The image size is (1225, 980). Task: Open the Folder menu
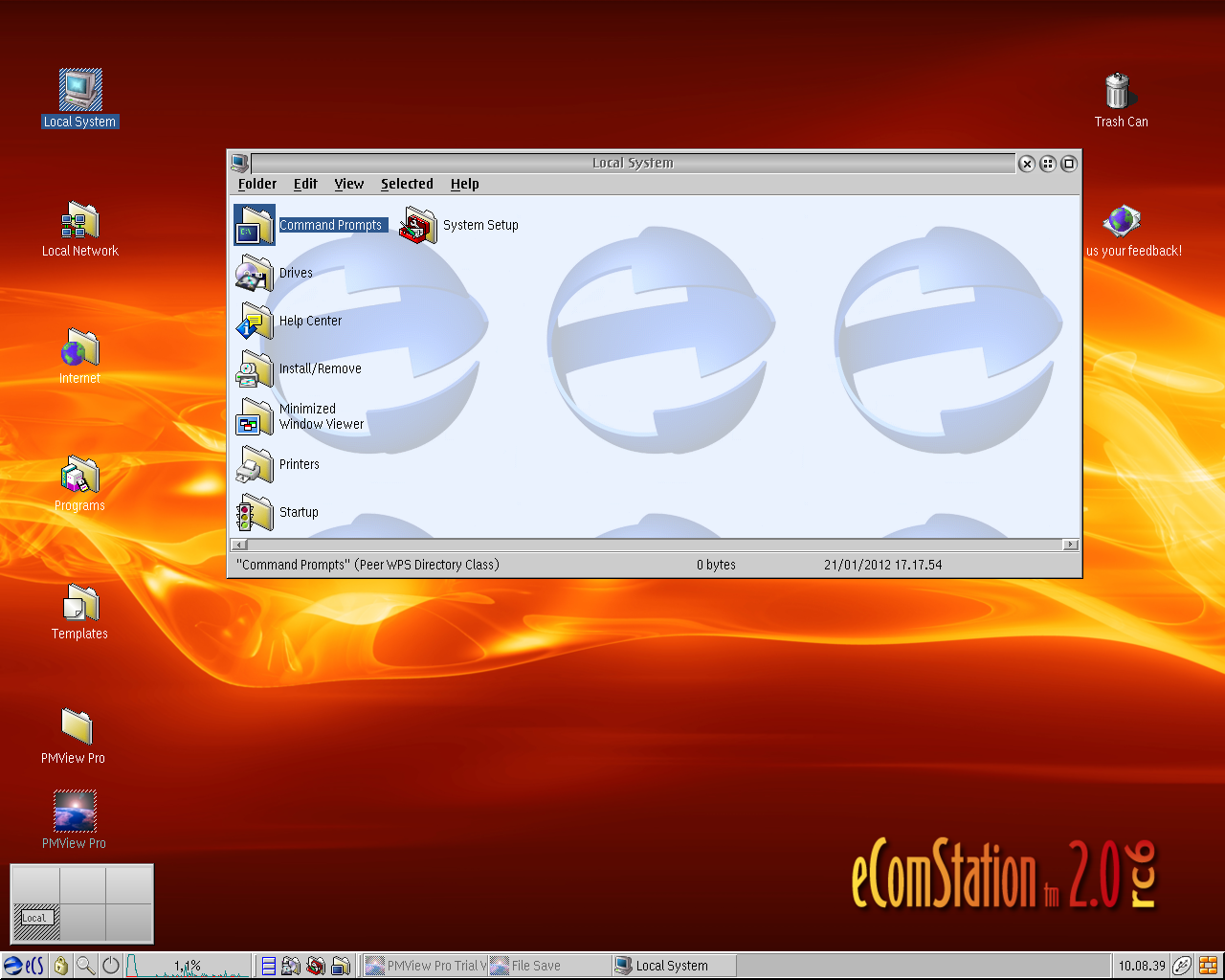(x=257, y=184)
